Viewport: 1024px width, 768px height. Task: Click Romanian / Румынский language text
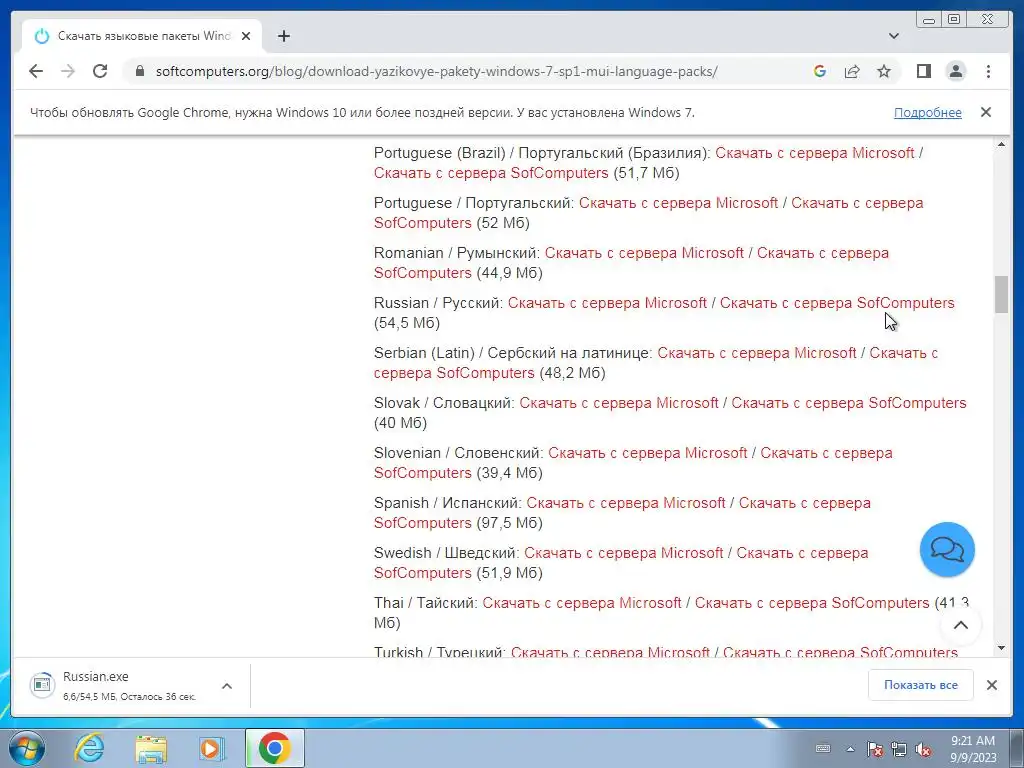[x=456, y=253]
